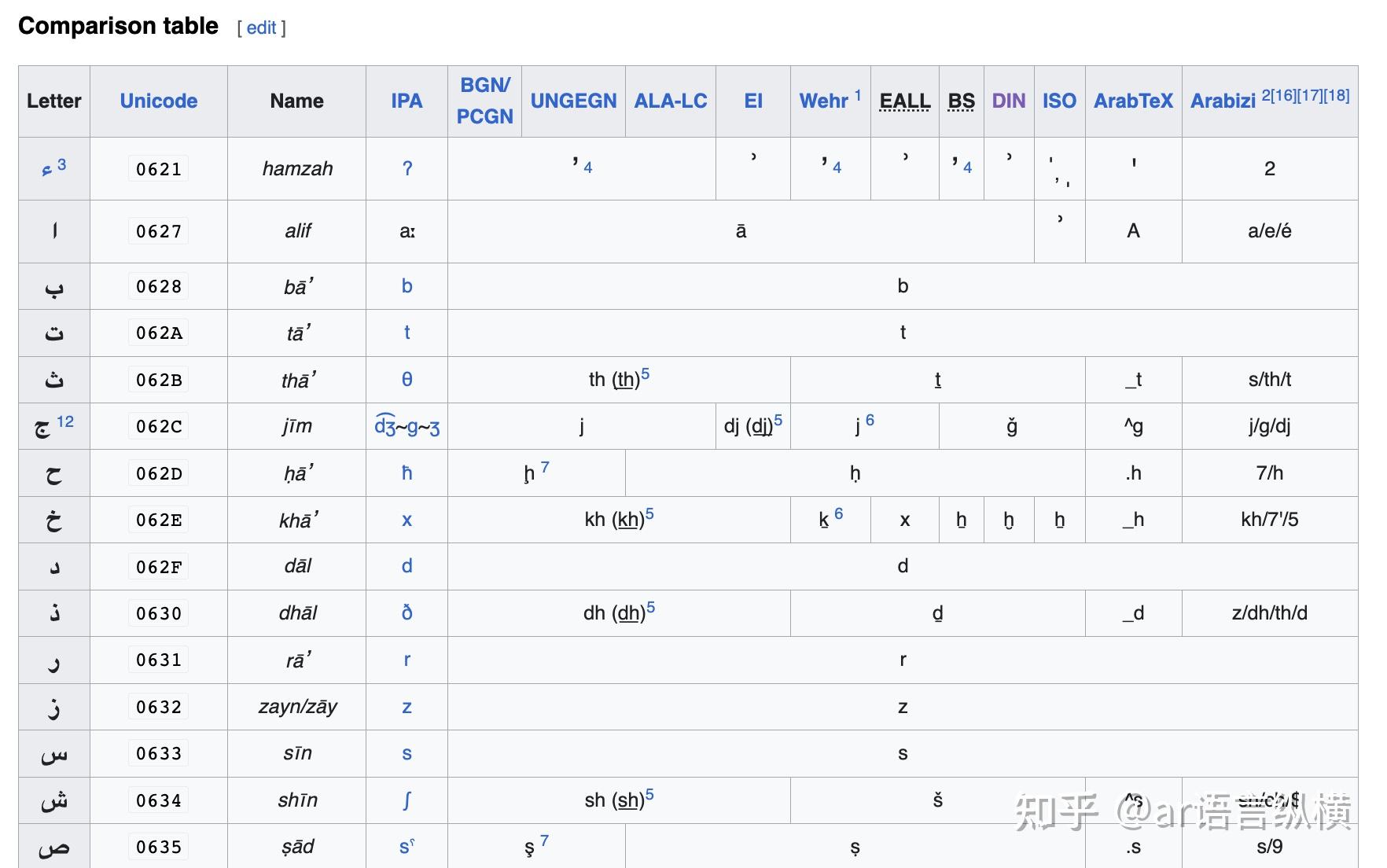Open the BGN/PCGN header link
Viewport: 1387px width, 868px height.
point(485,101)
